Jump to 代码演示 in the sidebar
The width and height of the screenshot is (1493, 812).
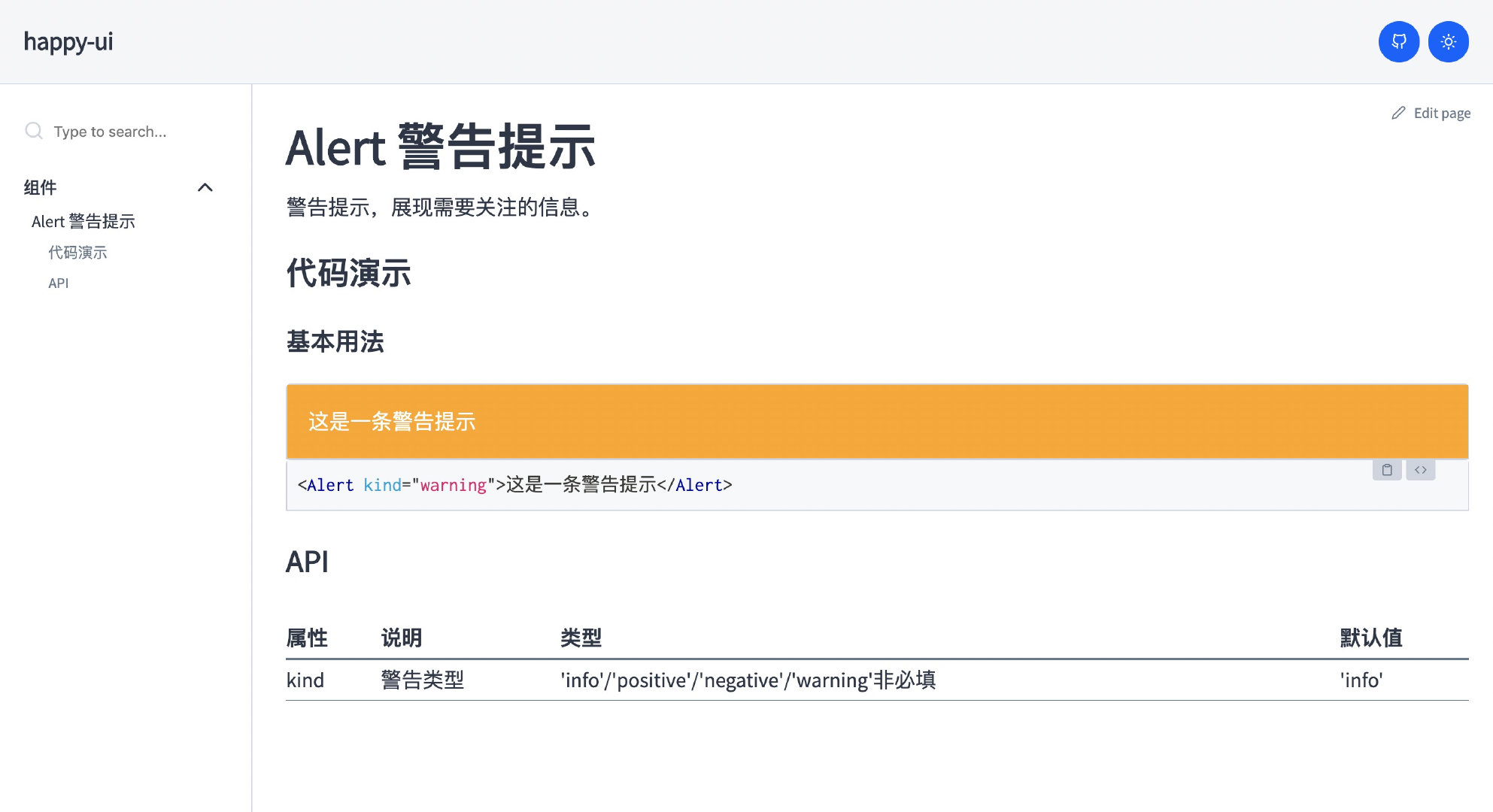(77, 253)
